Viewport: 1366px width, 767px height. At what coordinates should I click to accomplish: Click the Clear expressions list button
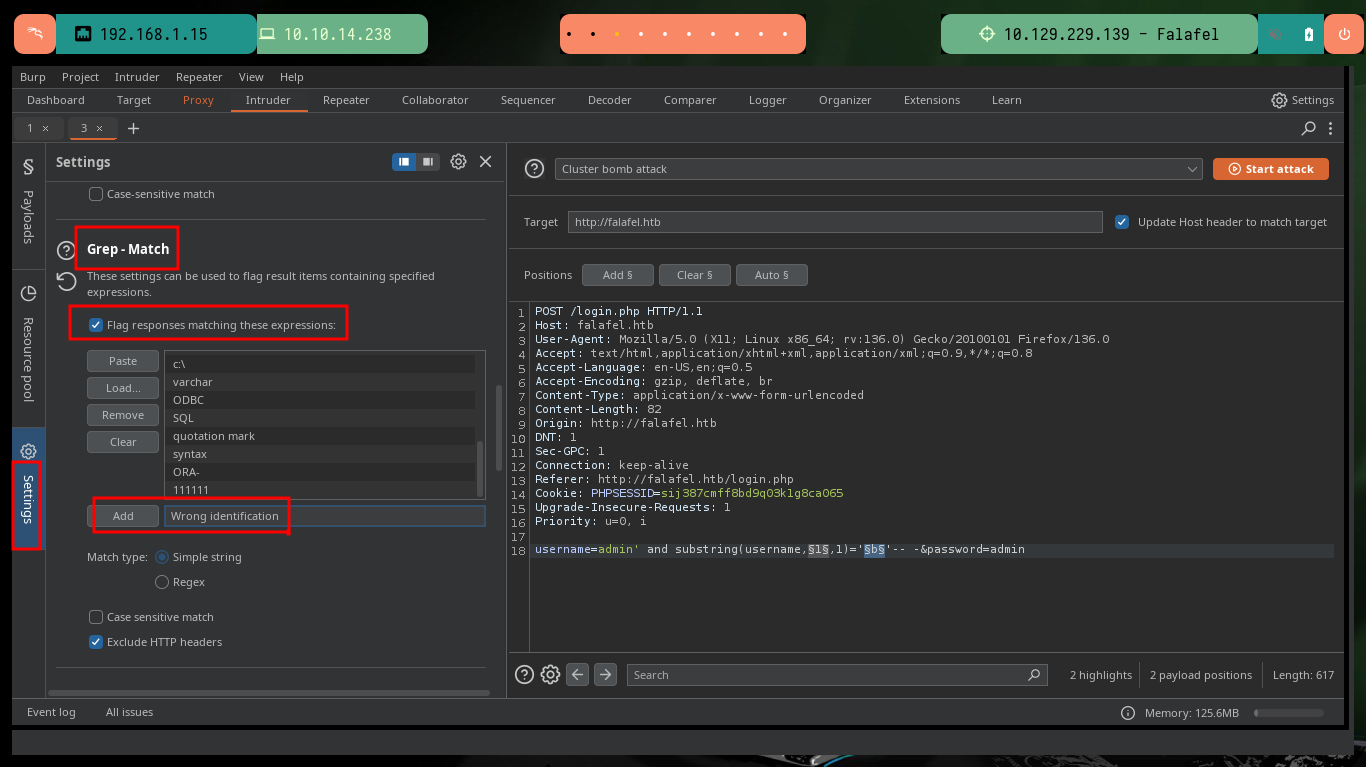123,442
